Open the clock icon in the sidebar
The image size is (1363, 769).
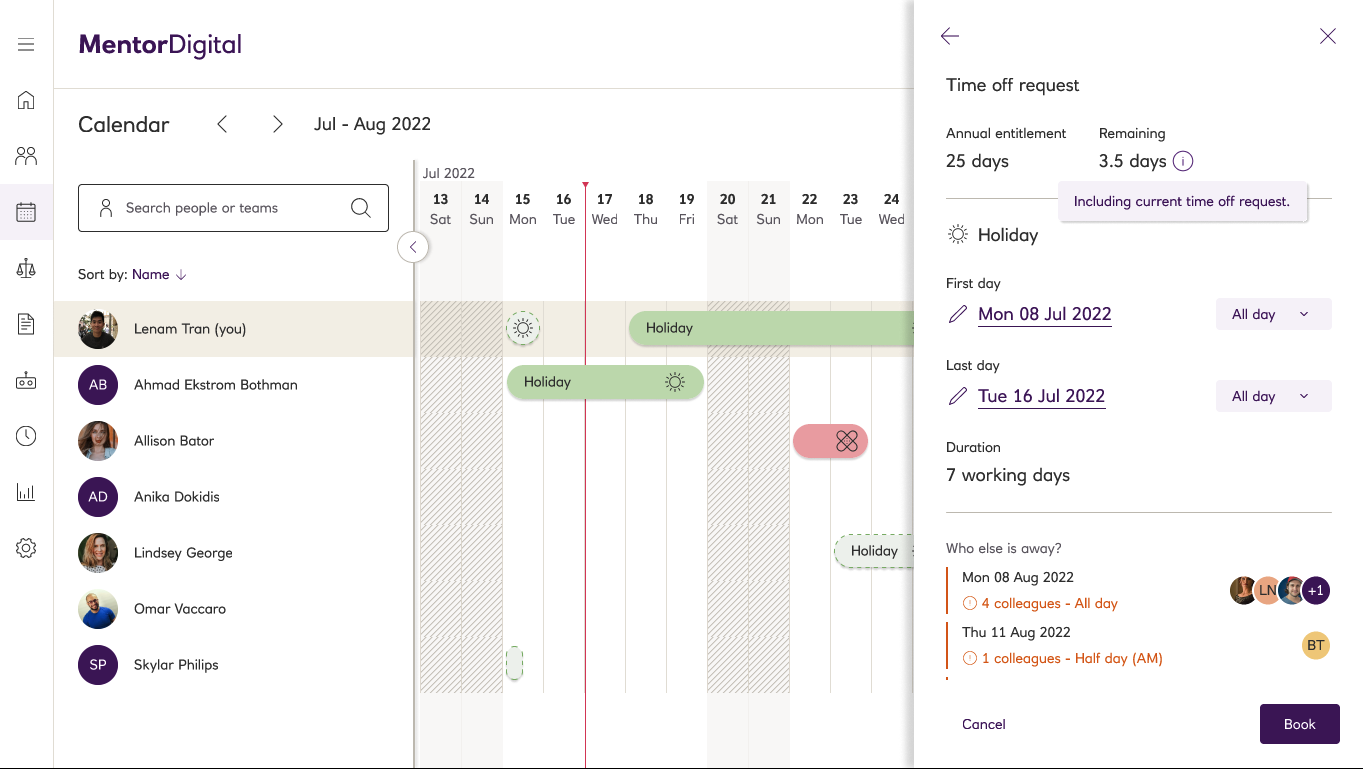click(x=26, y=436)
